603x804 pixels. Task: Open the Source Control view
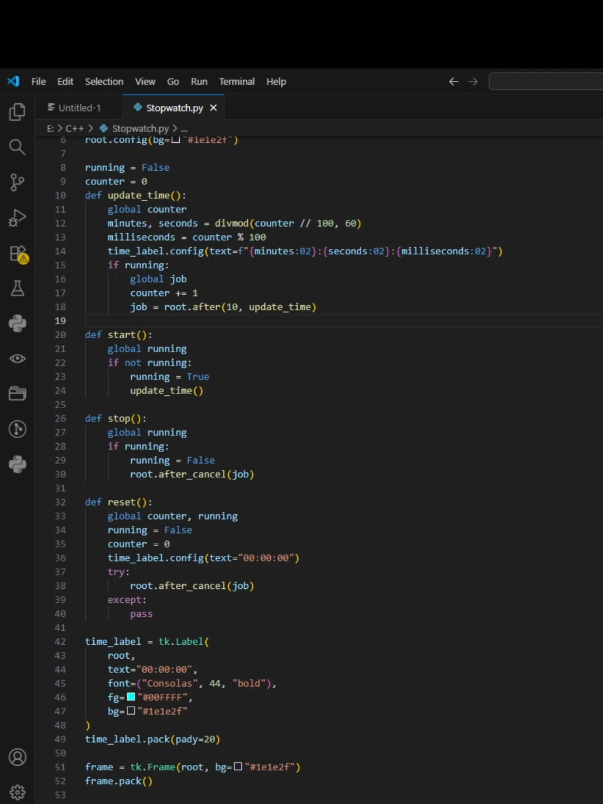click(x=17, y=183)
